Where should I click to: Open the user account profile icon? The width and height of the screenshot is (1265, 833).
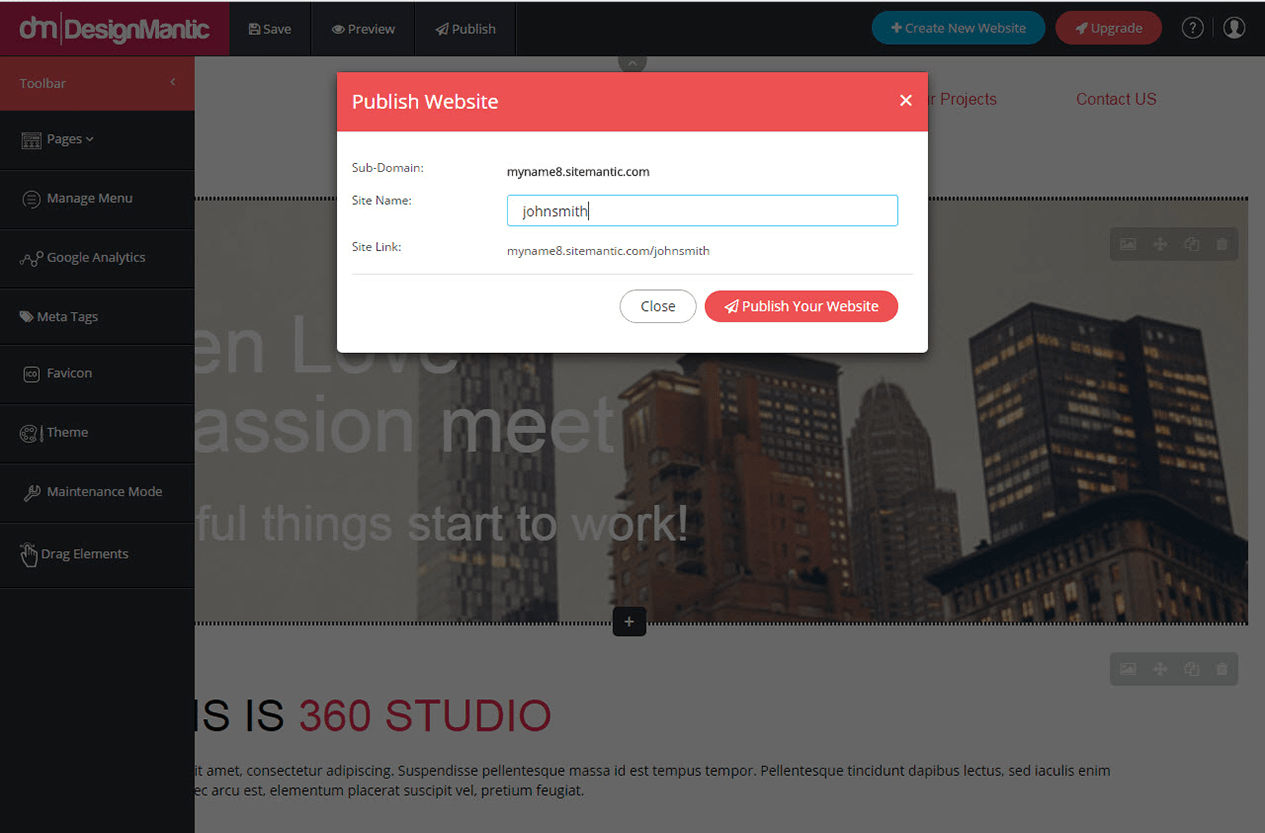pyautogui.click(x=1234, y=28)
